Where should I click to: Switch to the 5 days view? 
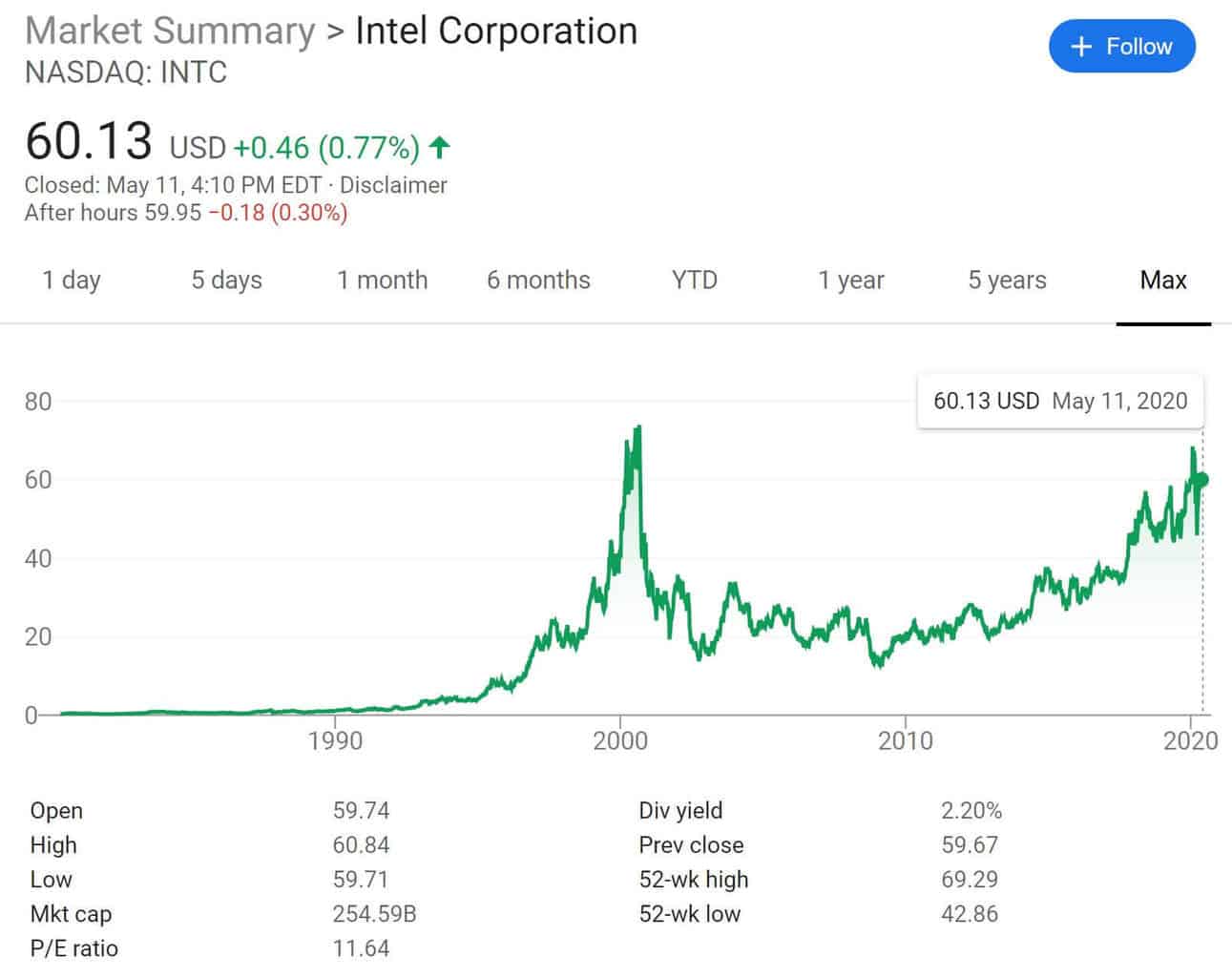[226, 280]
